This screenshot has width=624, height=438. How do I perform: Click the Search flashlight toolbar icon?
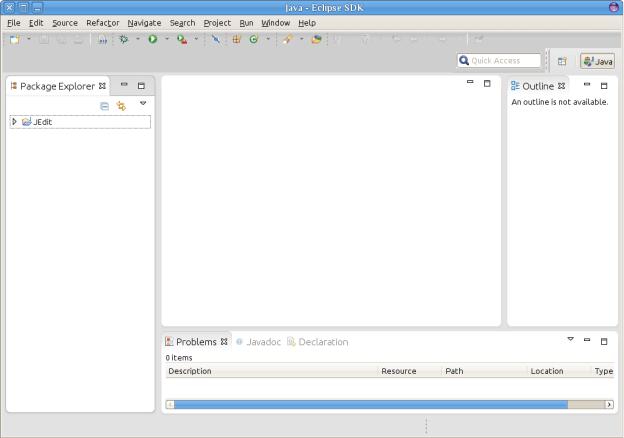pyautogui.click(x=288, y=39)
